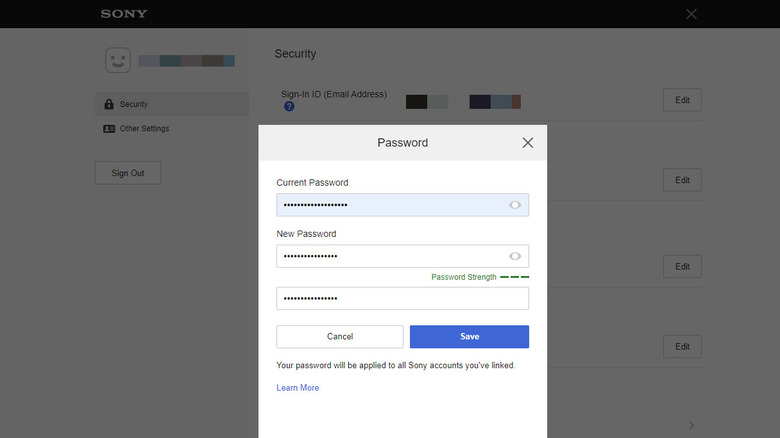Expand the bottom-right chevron arrow
780x438 pixels.
(x=691, y=425)
